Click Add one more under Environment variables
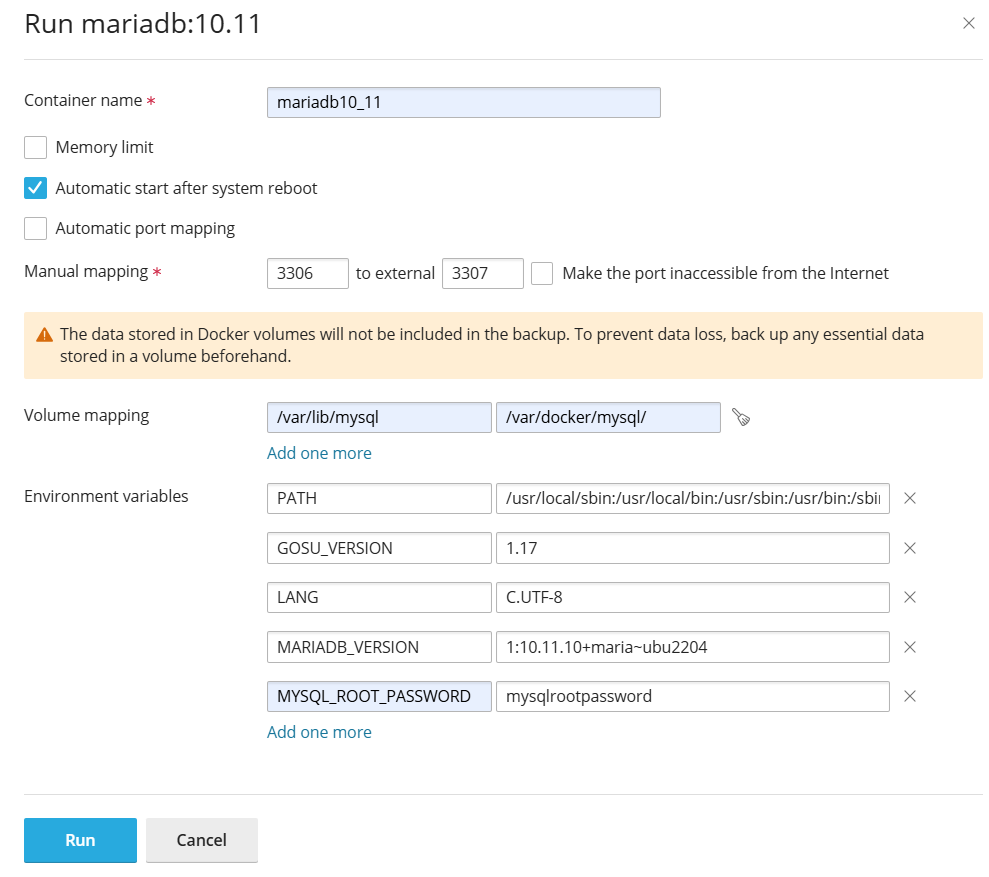This screenshot has width=989, height=877. tap(319, 732)
